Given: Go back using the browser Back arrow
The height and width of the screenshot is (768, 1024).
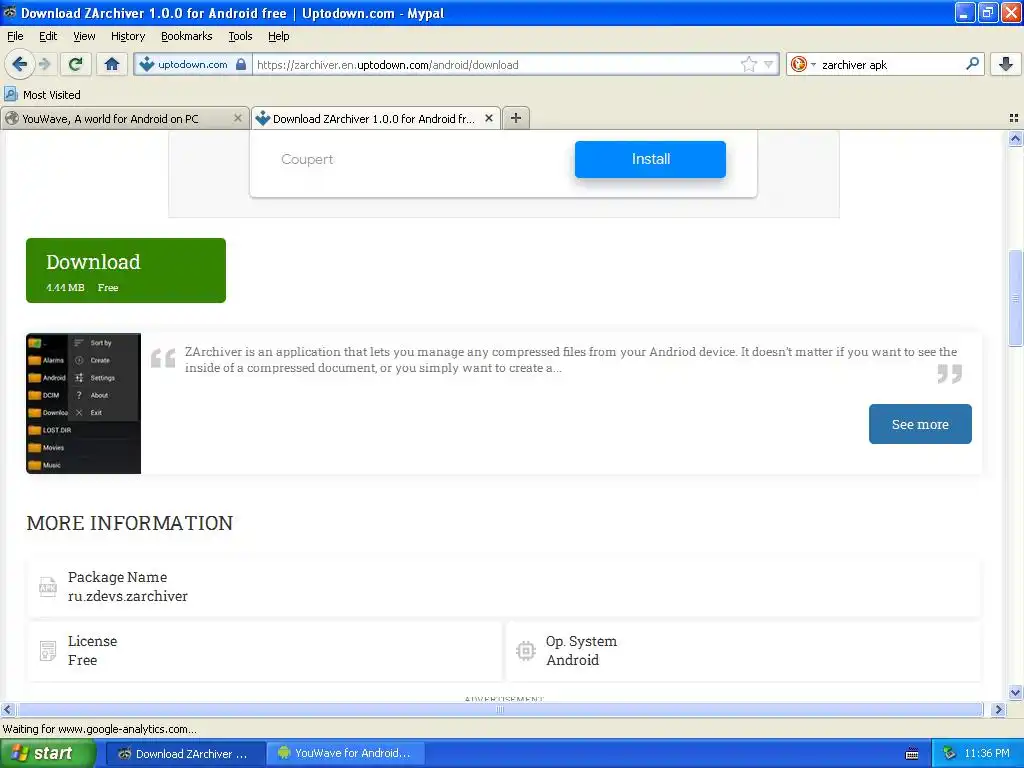Looking at the screenshot, I should point(19,64).
